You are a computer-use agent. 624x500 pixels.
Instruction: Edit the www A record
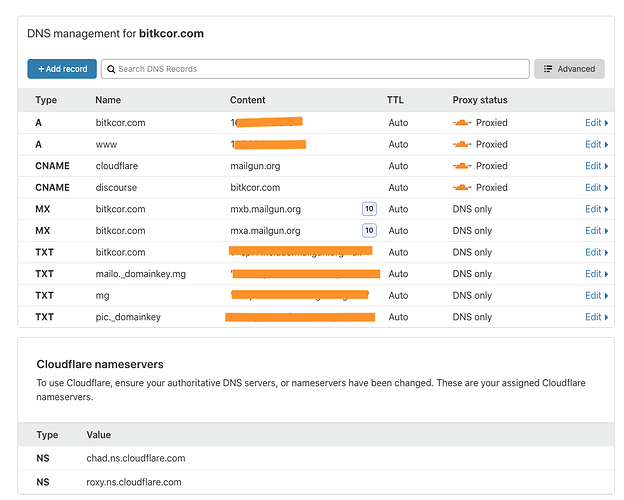click(596, 144)
